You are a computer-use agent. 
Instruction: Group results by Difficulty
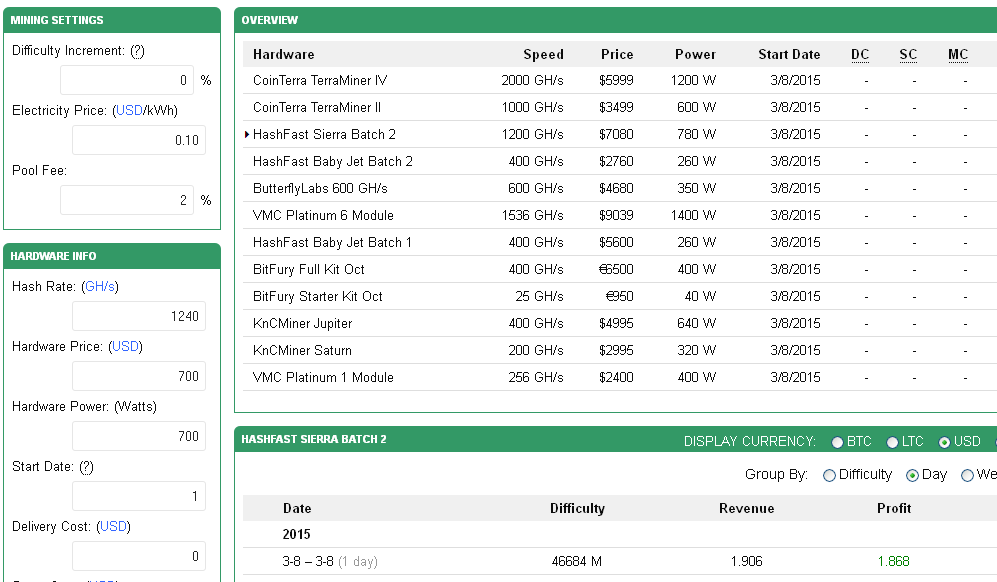click(x=829, y=475)
